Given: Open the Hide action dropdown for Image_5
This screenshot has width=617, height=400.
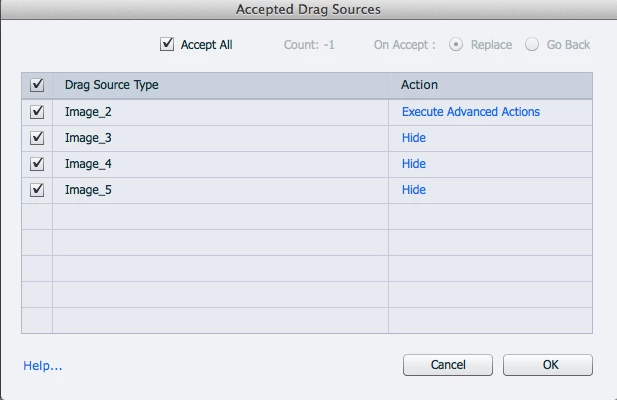Looking at the screenshot, I should 414,190.
